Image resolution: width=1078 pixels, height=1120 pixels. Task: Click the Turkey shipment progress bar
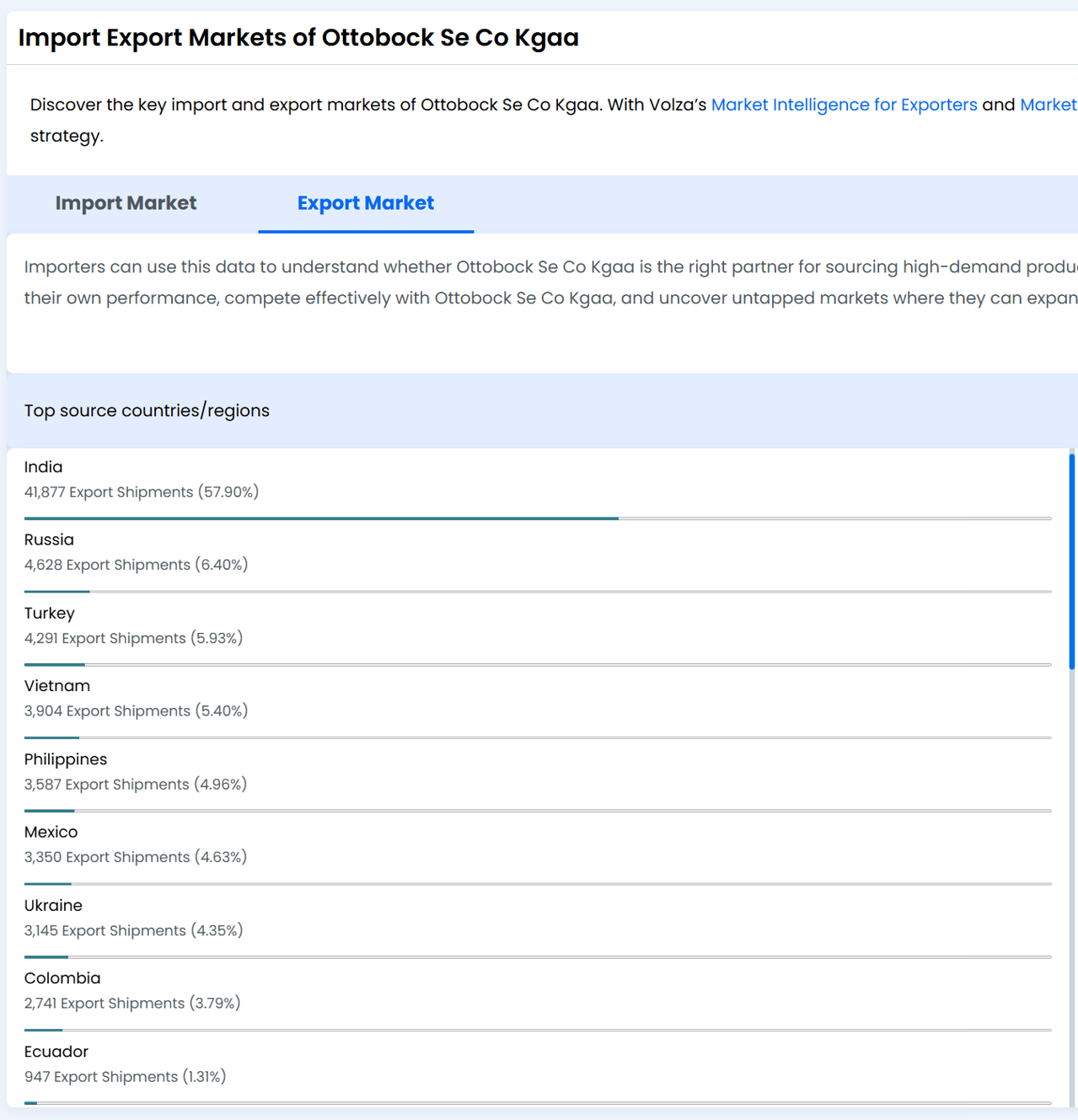[x=538, y=664]
